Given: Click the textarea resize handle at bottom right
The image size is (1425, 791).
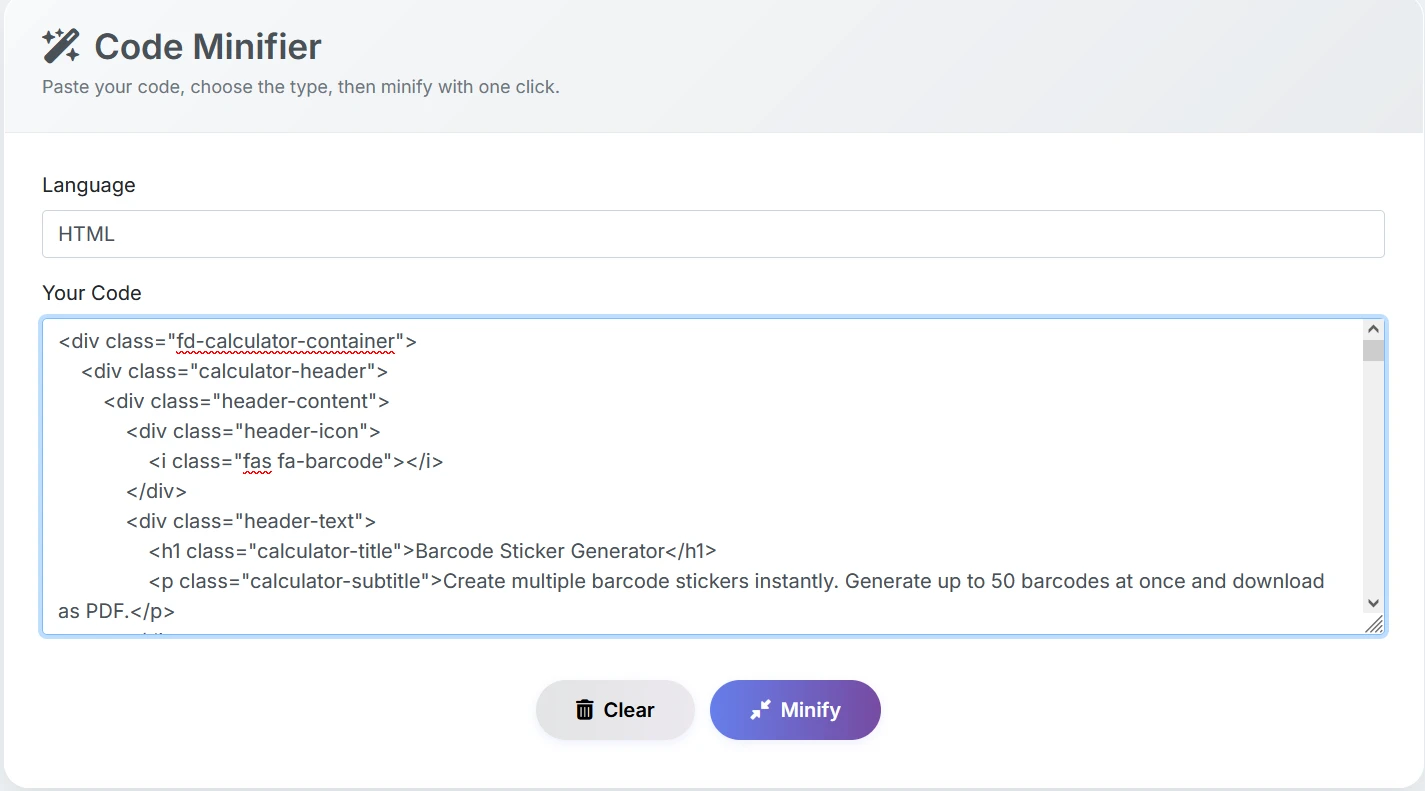Looking at the screenshot, I should (x=1376, y=625).
